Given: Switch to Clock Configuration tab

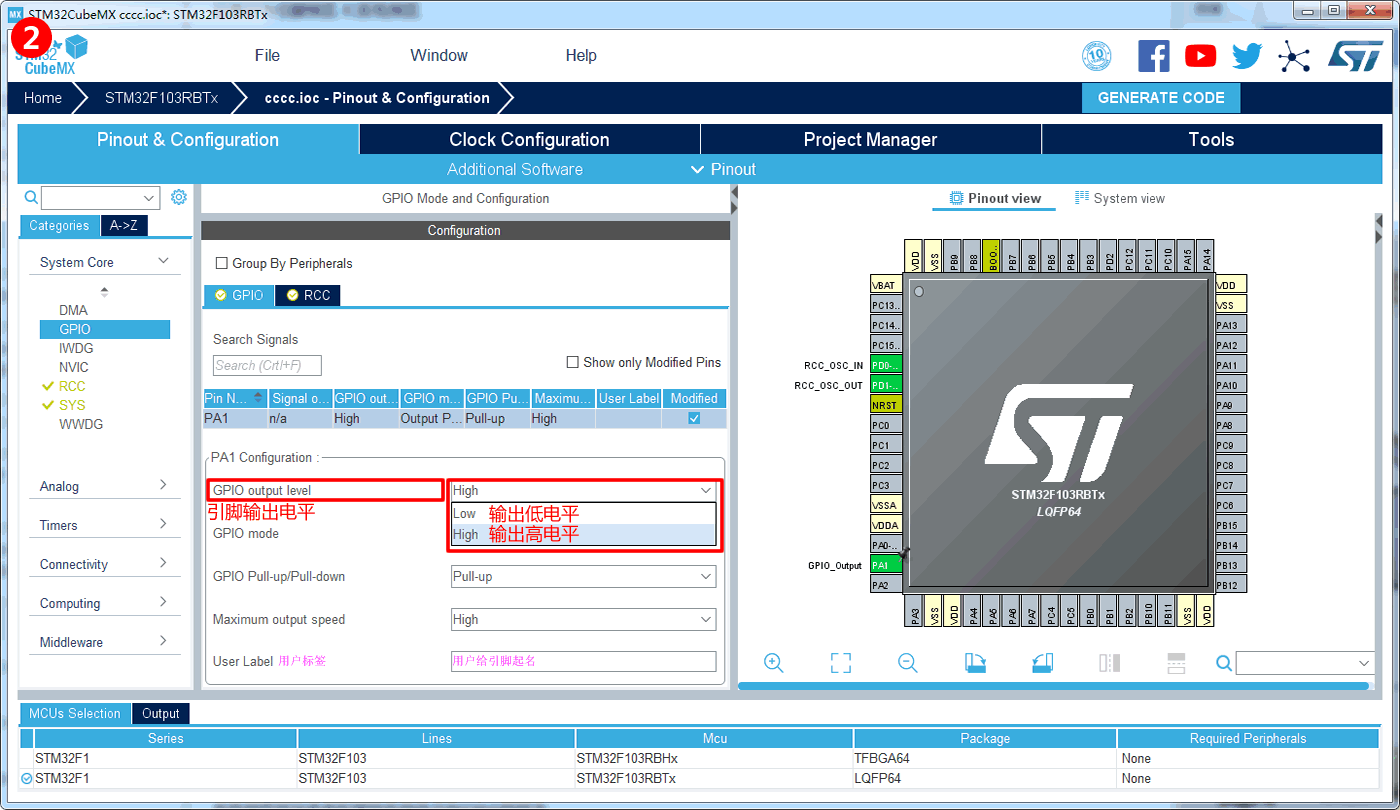Looking at the screenshot, I should (x=529, y=140).
